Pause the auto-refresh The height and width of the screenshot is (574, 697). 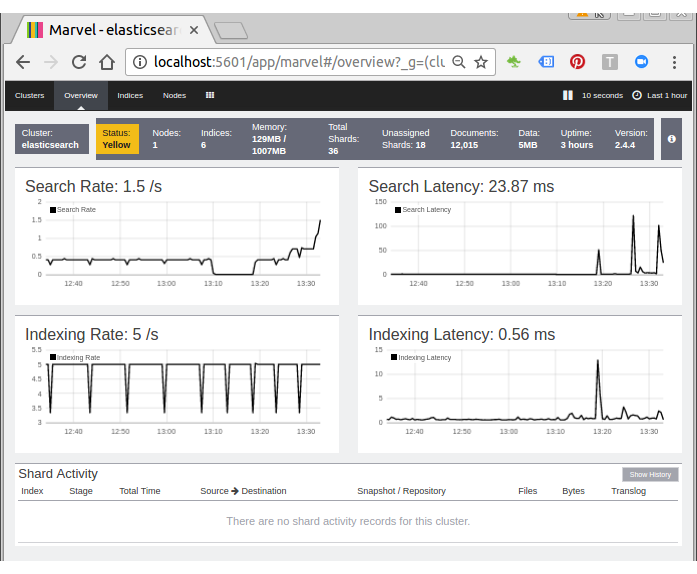click(x=568, y=95)
